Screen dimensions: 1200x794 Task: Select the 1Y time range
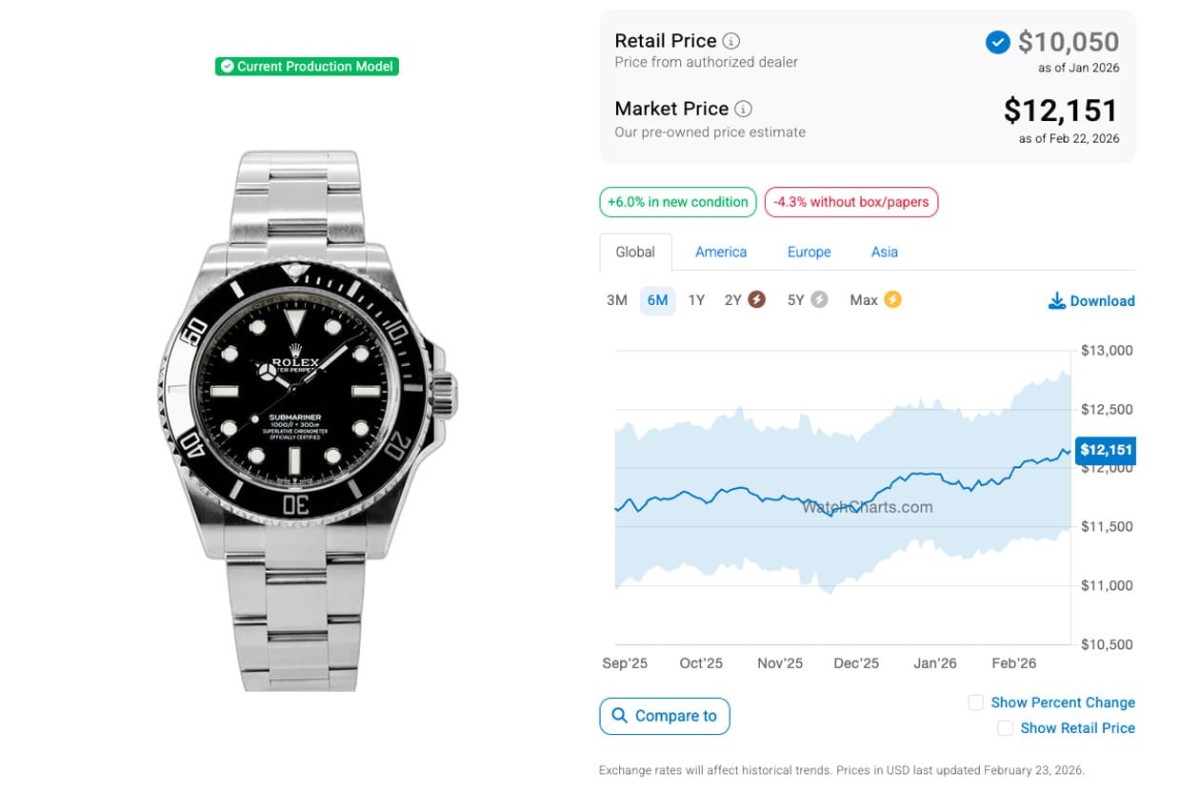coord(696,300)
